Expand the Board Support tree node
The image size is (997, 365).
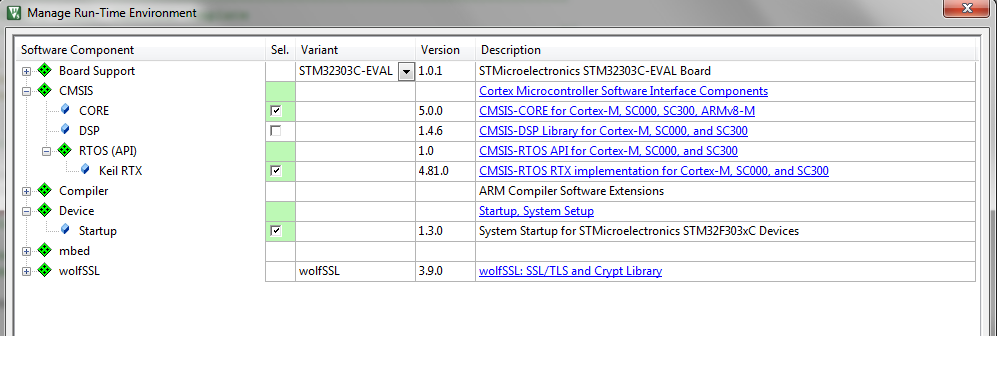point(26,71)
